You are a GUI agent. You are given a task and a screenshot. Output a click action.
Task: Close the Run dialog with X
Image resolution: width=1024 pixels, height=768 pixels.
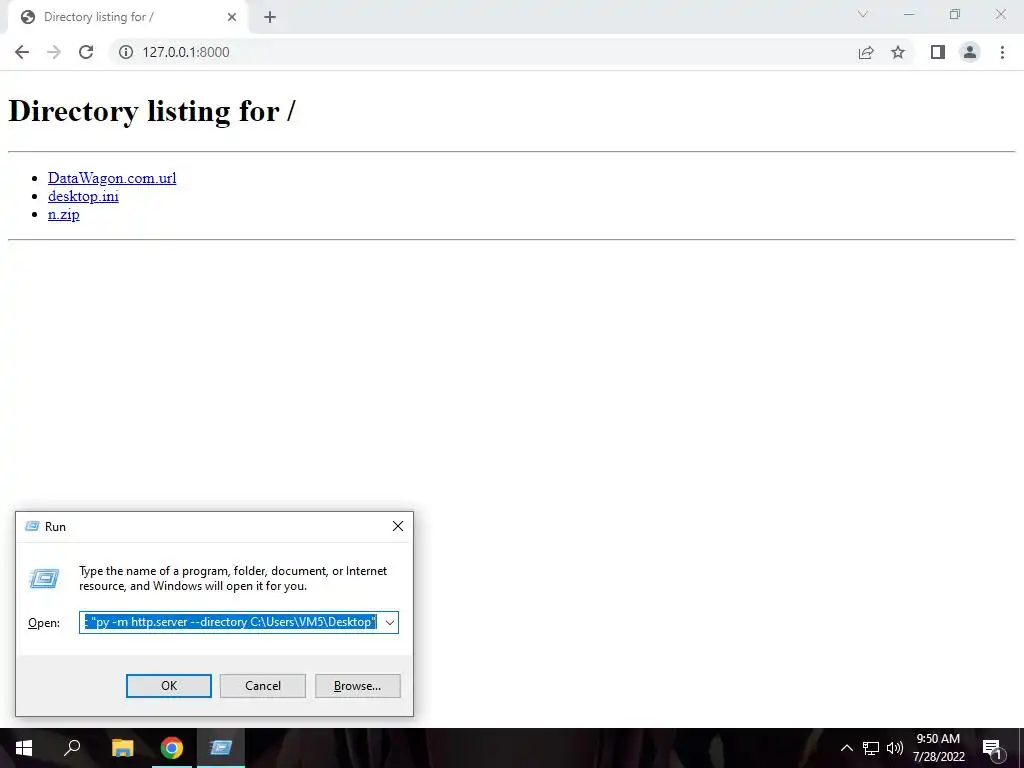[398, 526]
